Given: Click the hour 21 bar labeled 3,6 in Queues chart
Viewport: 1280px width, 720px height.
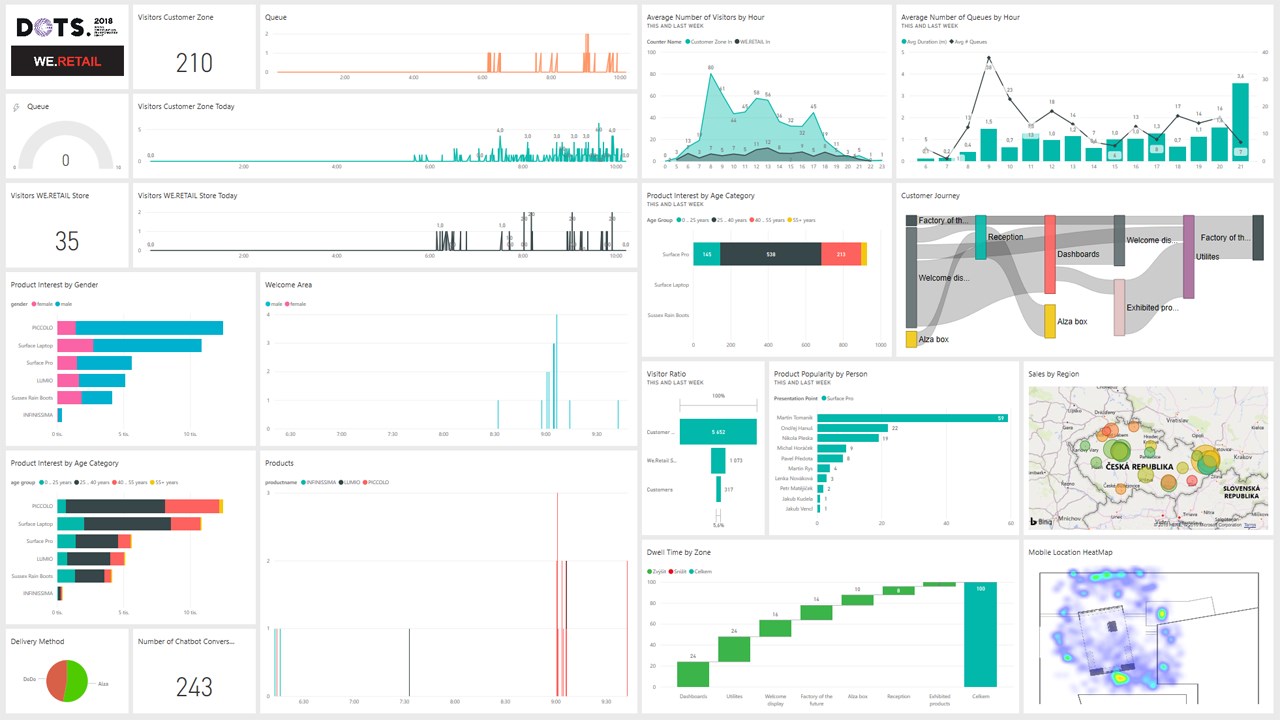Looking at the screenshot, I should [x=1240, y=122].
